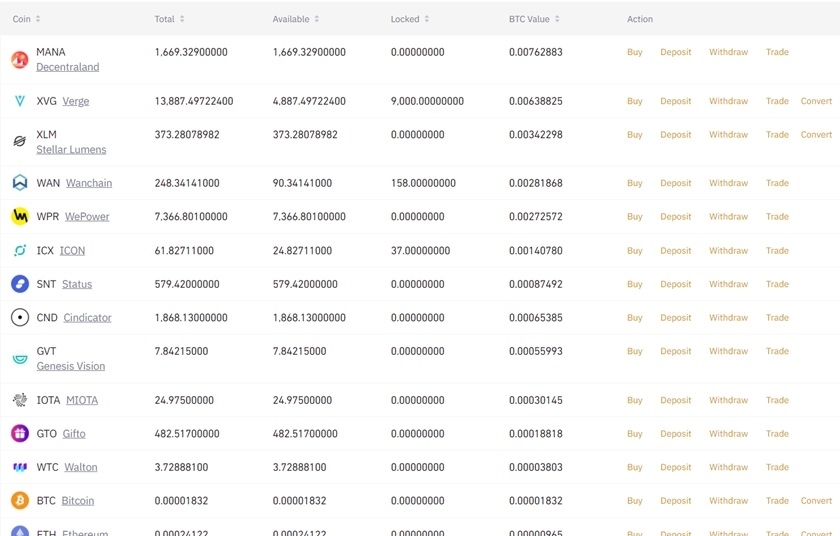Viewport: 840px width, 536px height.
Task: Click the BTC Bitcoin coin icon
Action: tap(20, 501)
